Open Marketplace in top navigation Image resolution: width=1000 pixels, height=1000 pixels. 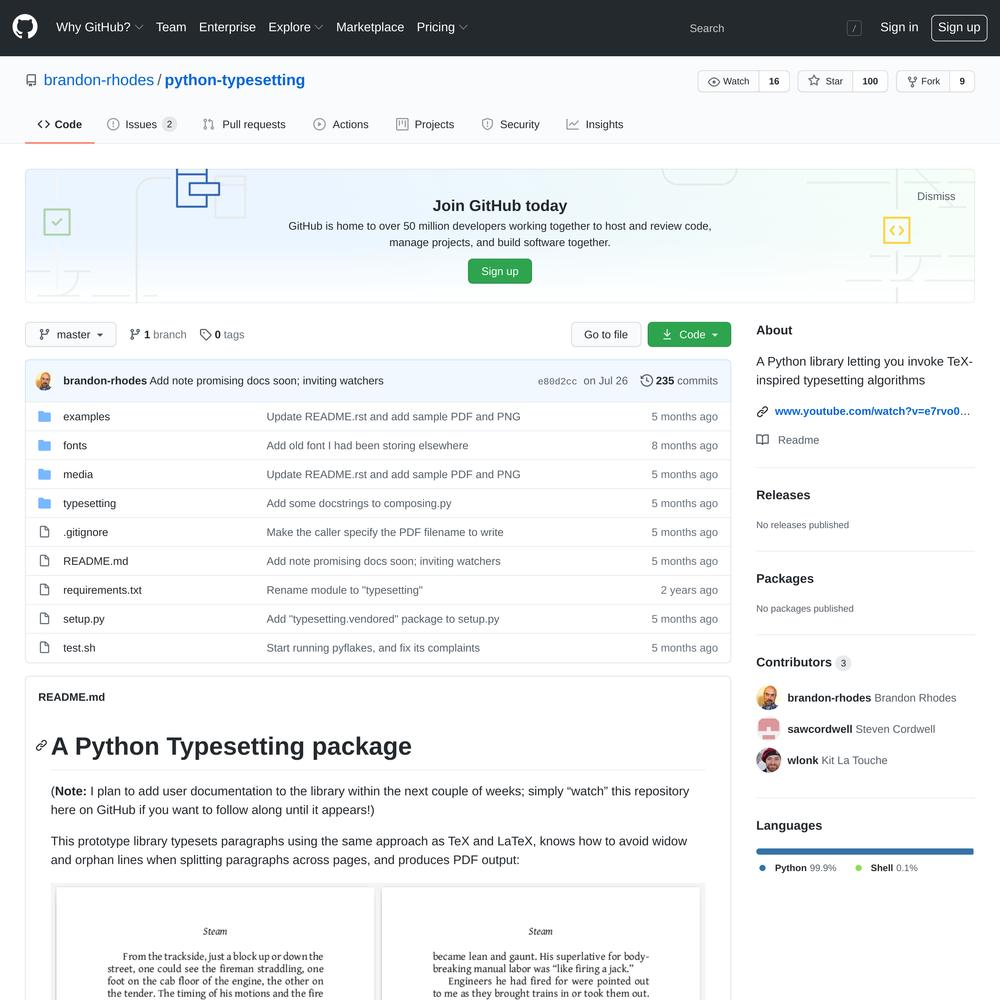pyautogui.click(x=370, y=27)
